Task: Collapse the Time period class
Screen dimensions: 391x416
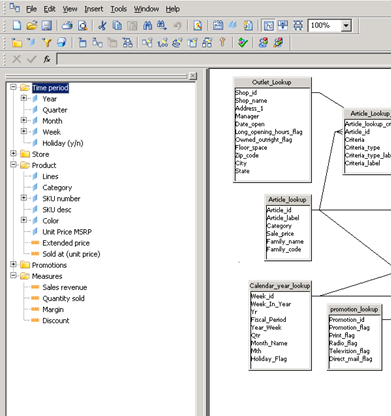Action: click(13, 87)
